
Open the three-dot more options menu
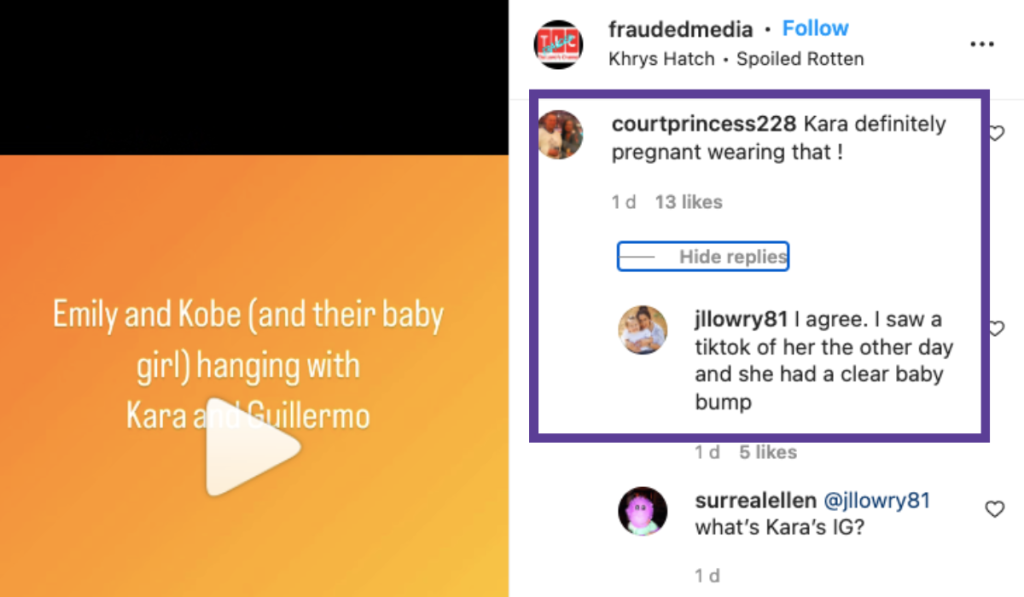coord(982,44)
